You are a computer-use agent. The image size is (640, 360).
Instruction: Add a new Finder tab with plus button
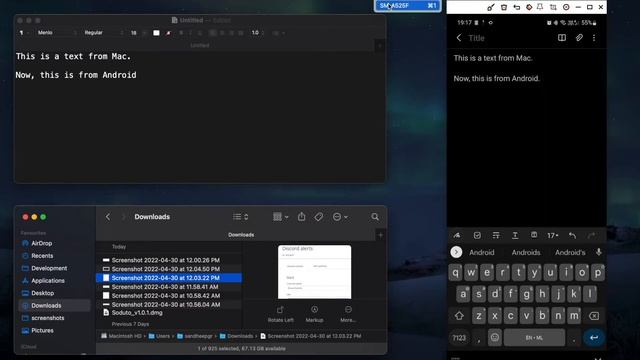click(380, 235)
